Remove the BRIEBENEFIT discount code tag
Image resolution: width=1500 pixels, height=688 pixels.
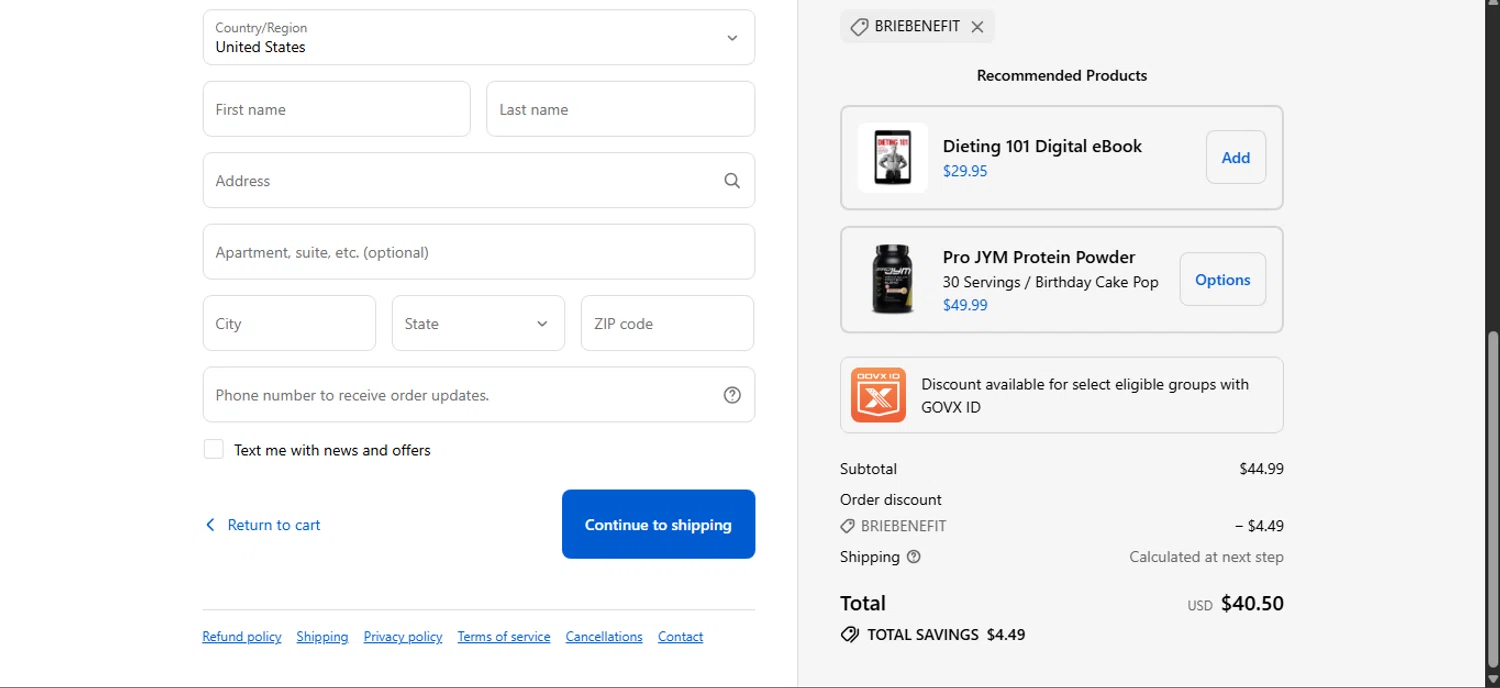point(977,27)
